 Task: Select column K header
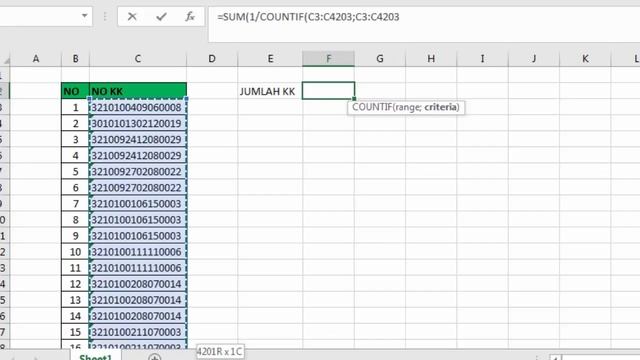[x=585, y=59]
